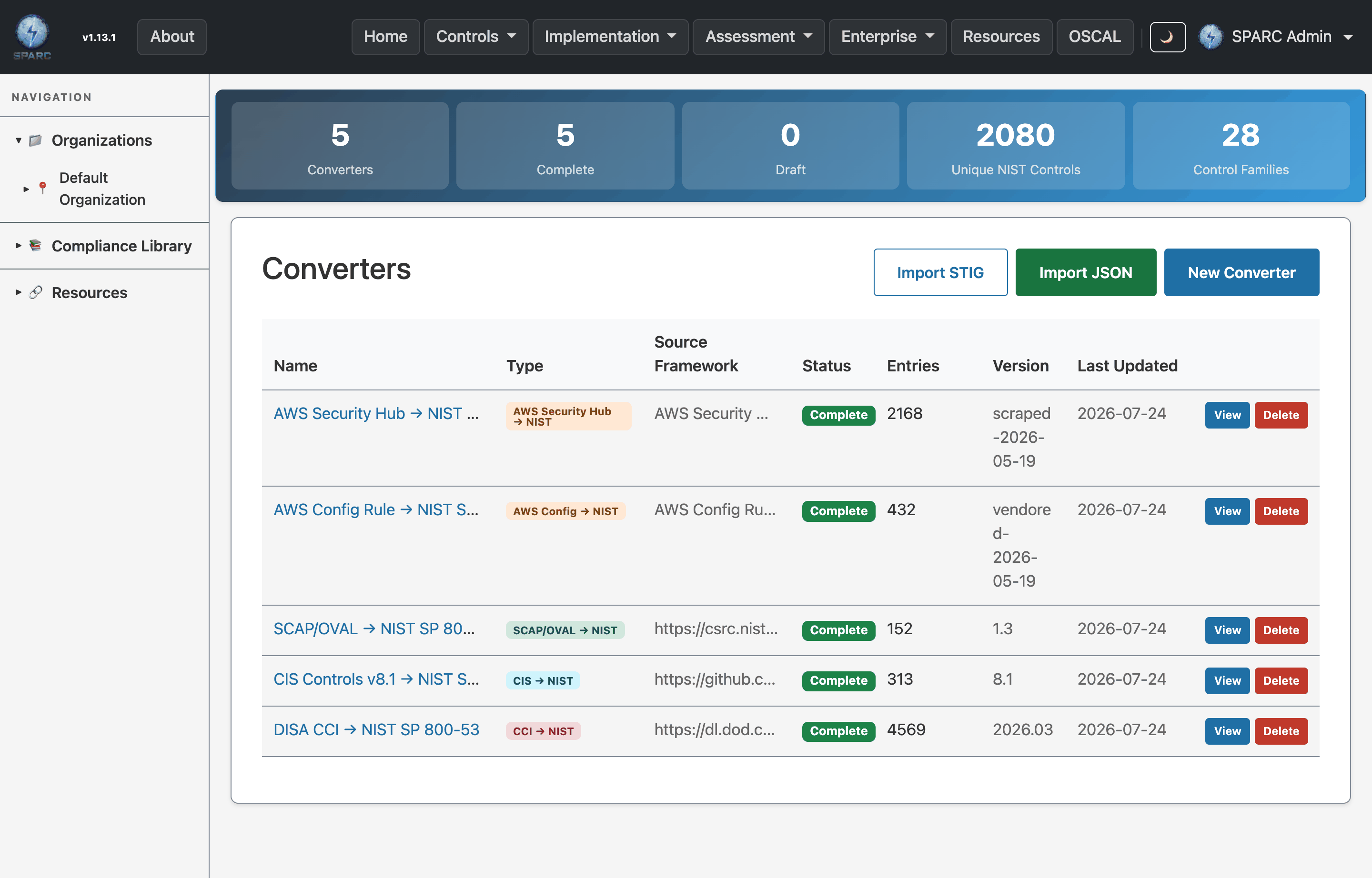Image resolution: width=1372 pixels, height=878 pixels.
Task: Open the SCAP/OVAL → NIST SP converter link
Action: (x=373, y=629)
